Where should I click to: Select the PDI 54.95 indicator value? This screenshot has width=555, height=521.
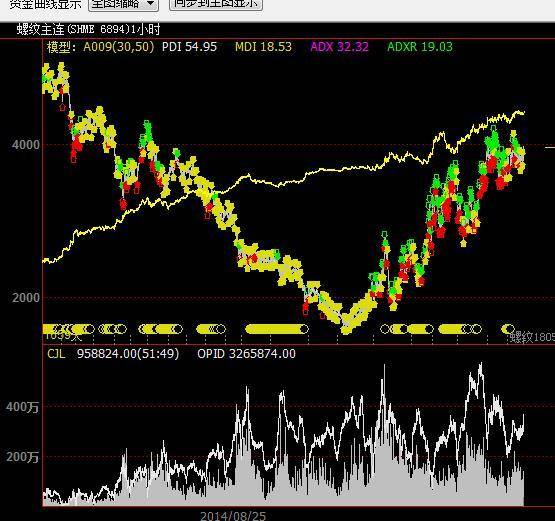pyautogui.click(x=189, y=47)
